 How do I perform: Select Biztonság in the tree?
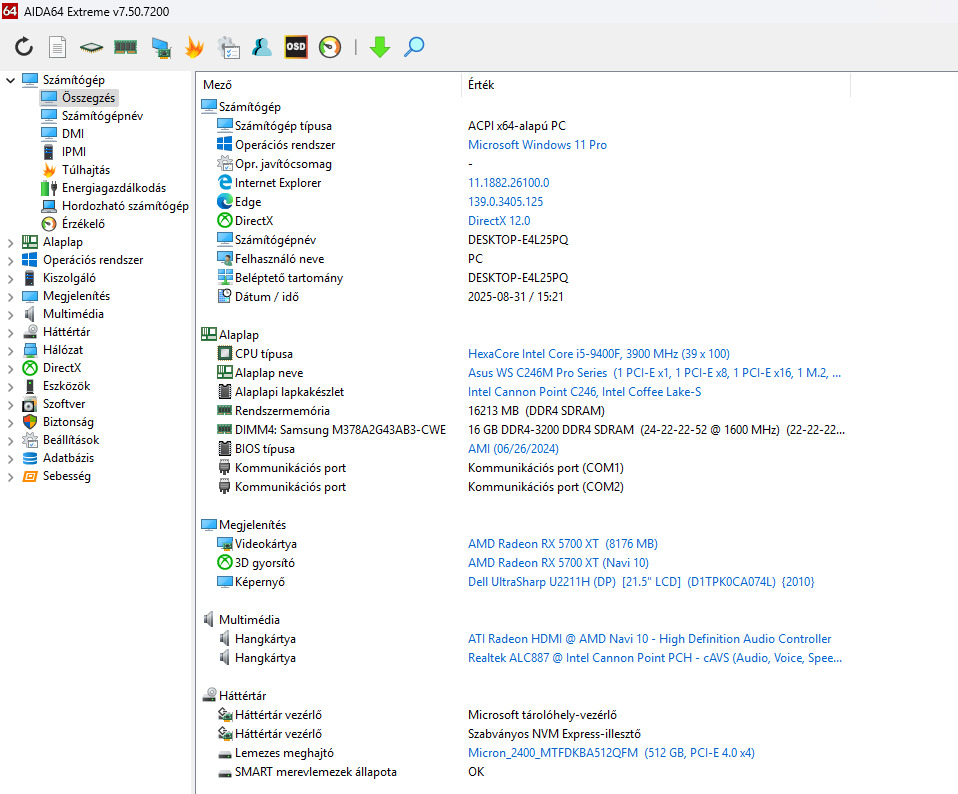pos(68,422)
